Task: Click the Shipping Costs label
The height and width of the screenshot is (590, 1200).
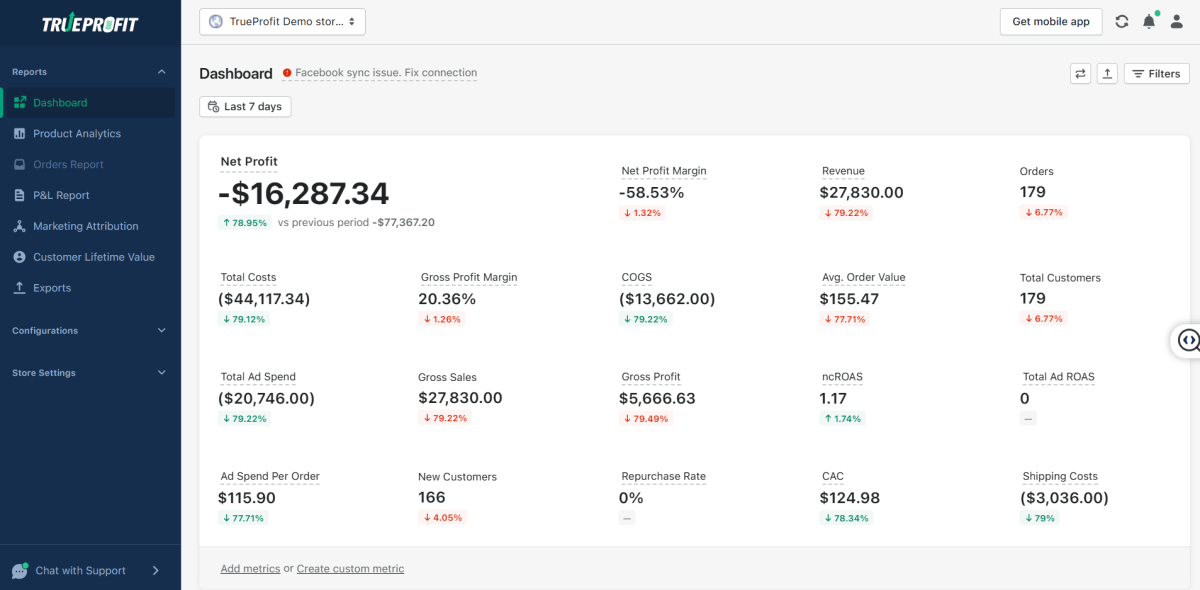Action: pos(1060,476)
